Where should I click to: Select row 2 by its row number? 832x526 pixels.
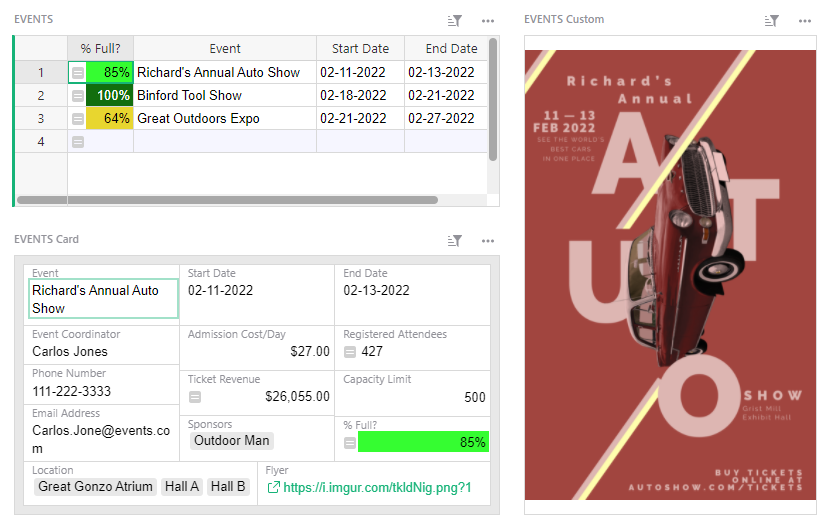click(41, 96)
